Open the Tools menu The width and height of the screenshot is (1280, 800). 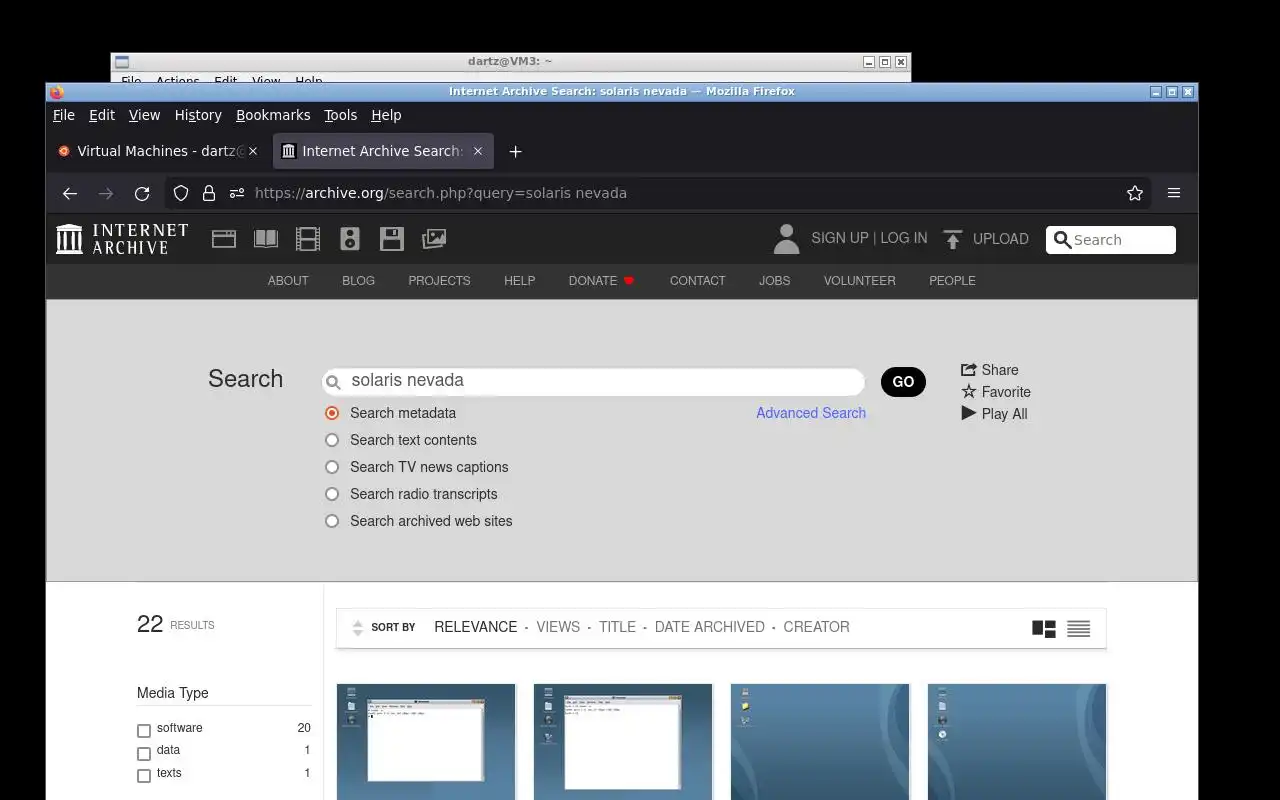click(340, 115)
